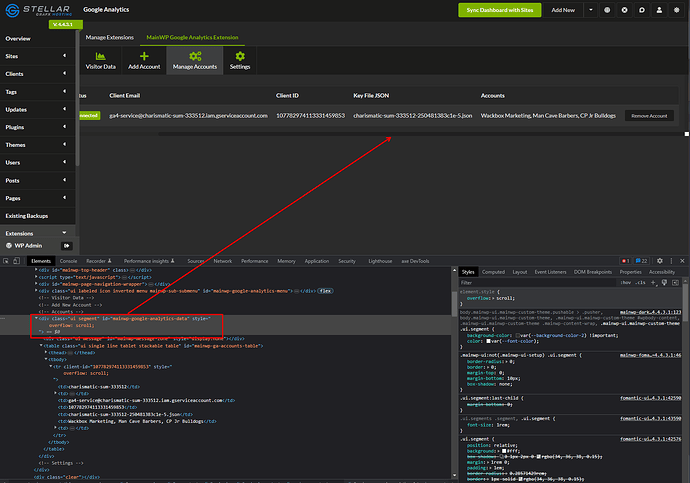Click the chat bubble icon in header
Viewport: 690px width, 483px height.
coord(642,10)
